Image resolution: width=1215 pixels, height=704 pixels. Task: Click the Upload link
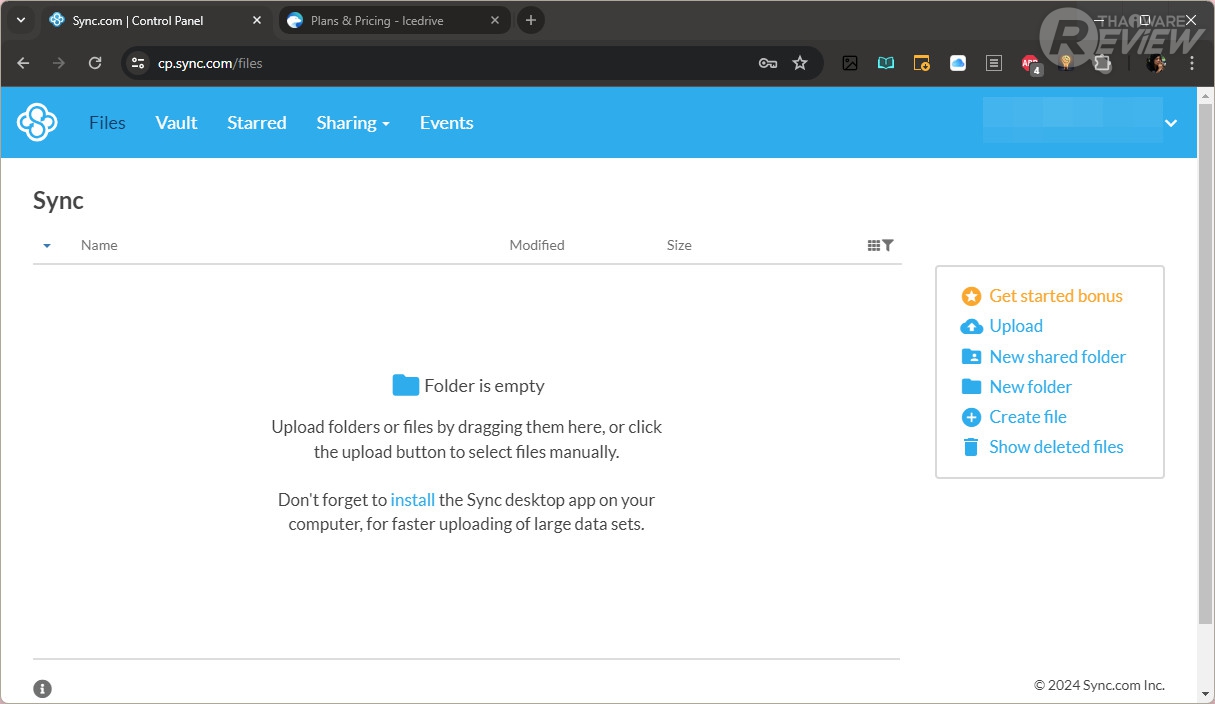coord(1016,326)
